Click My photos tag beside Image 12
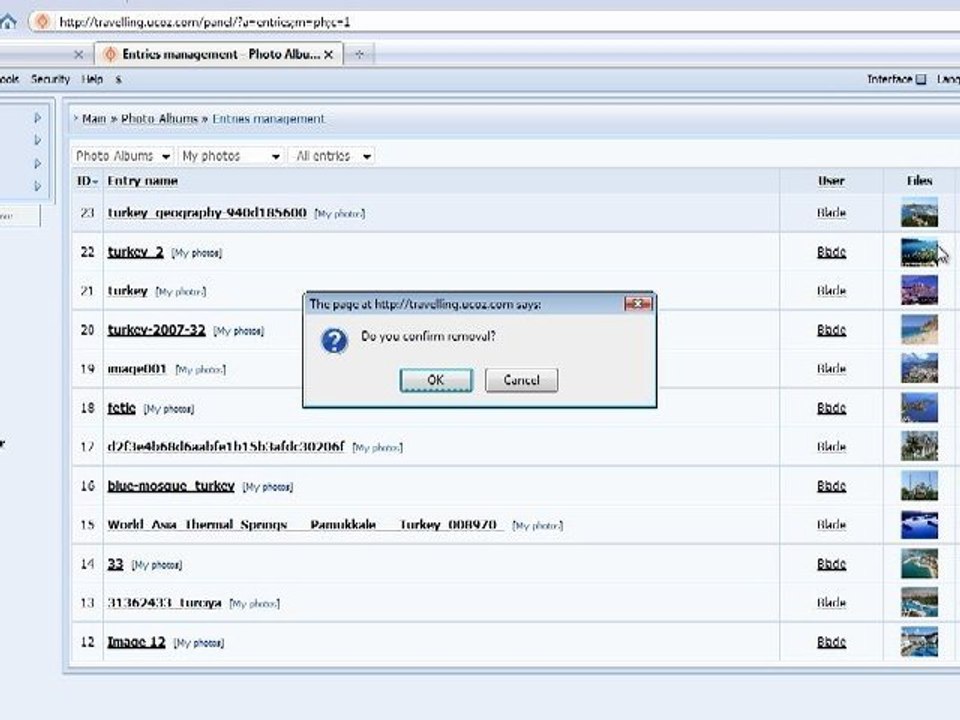The height and width of the screenshot is (720, 960). (199, 643)
